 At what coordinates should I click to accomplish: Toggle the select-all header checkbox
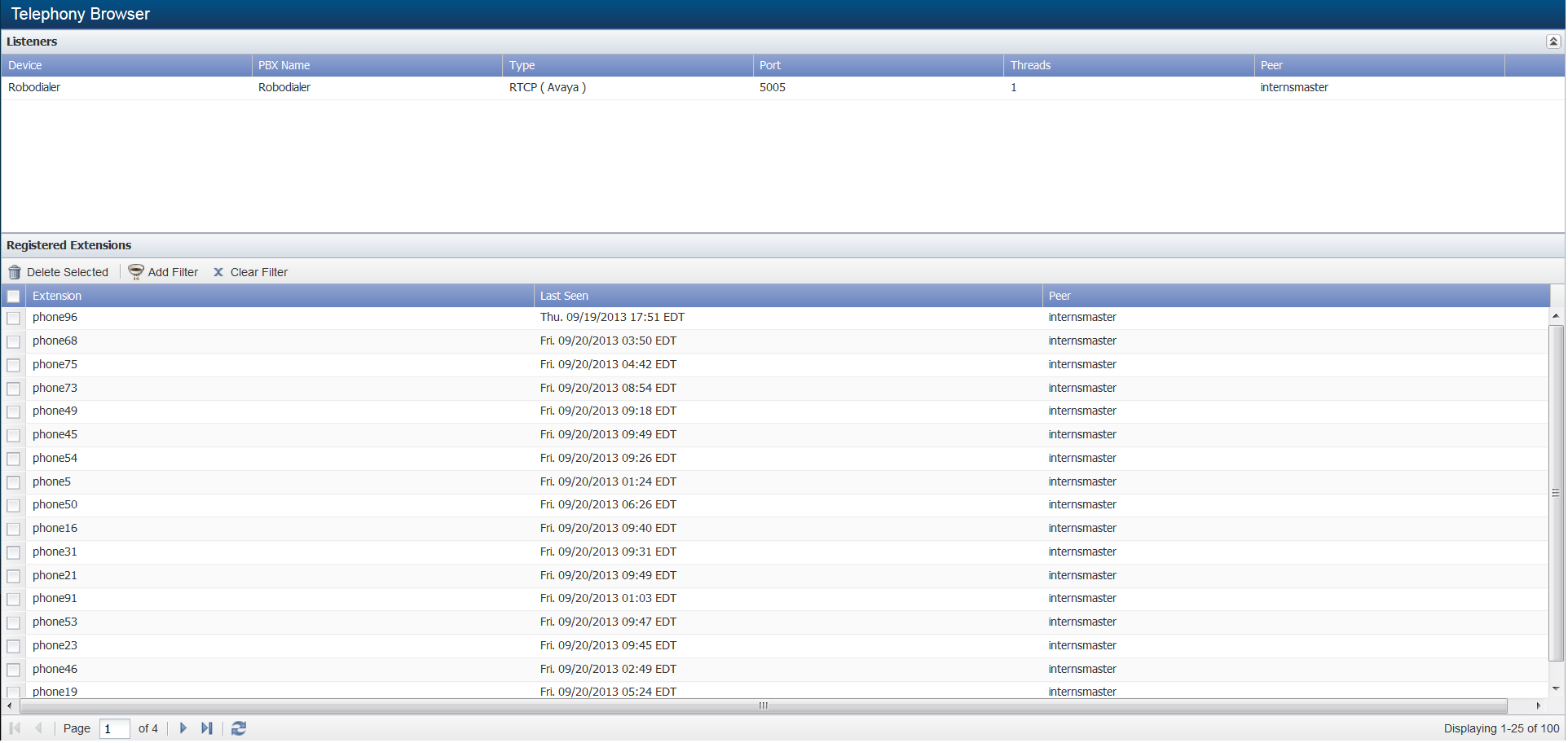[x=14, y=297]
